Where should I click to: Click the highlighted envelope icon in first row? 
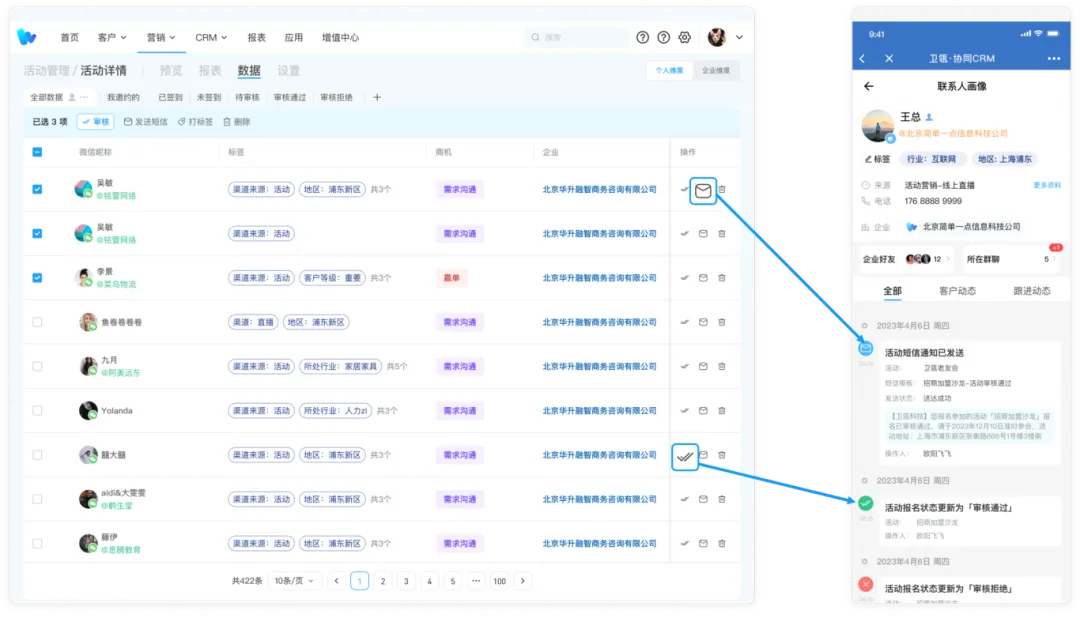(703, 190)
